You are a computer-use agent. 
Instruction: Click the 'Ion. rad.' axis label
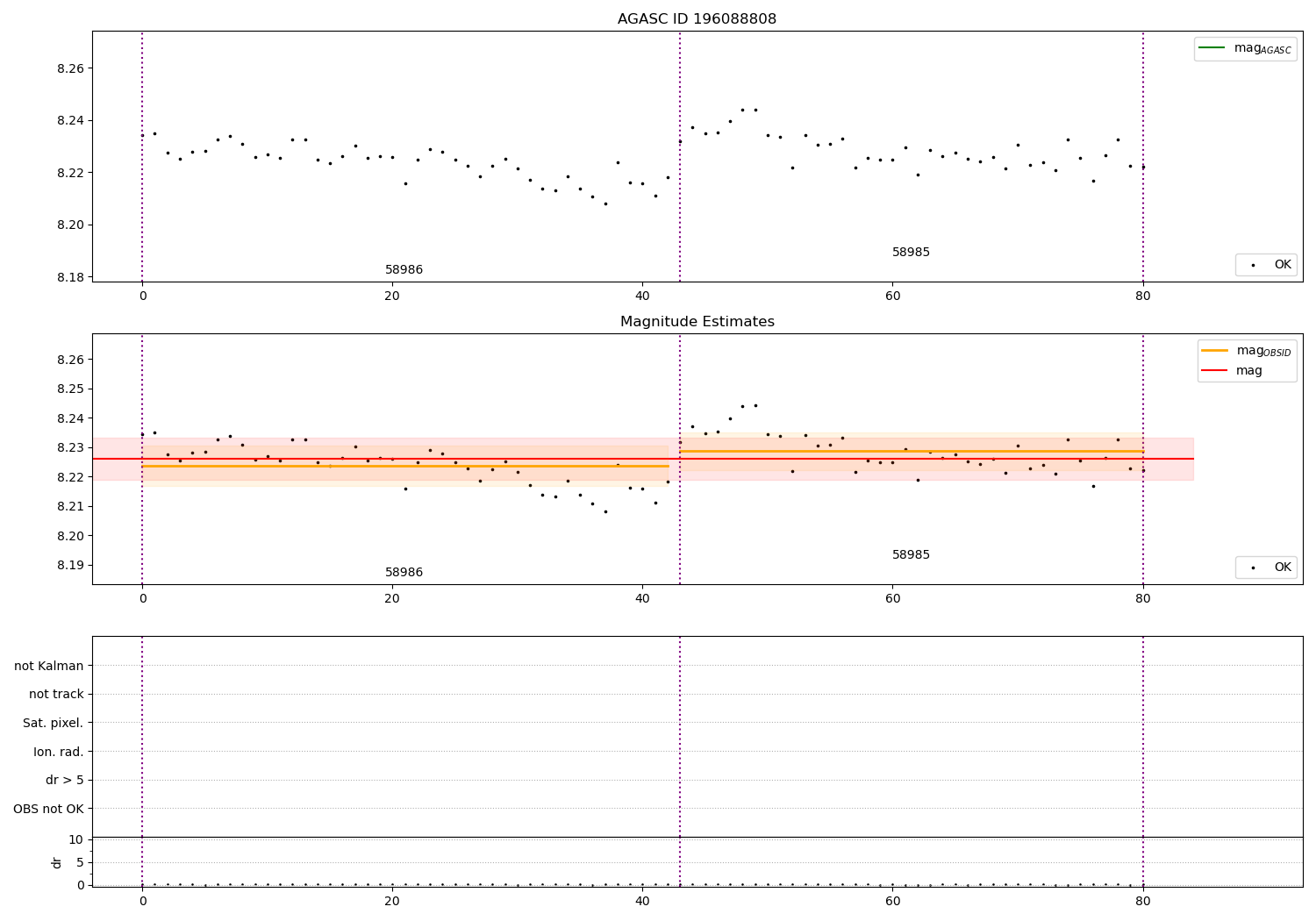click(59, 752)
